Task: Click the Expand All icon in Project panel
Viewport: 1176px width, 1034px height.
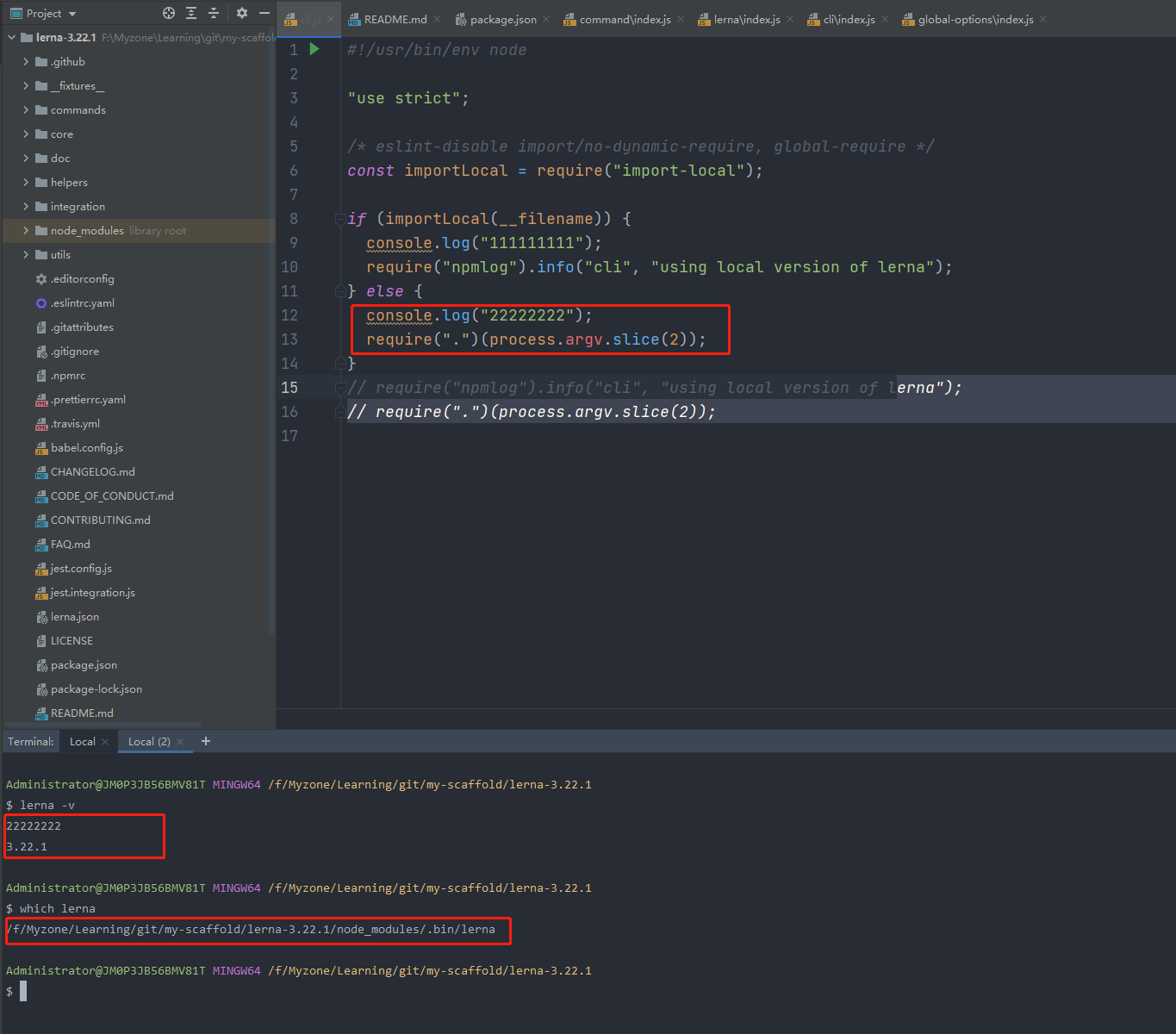Action: tap(191, 13)
